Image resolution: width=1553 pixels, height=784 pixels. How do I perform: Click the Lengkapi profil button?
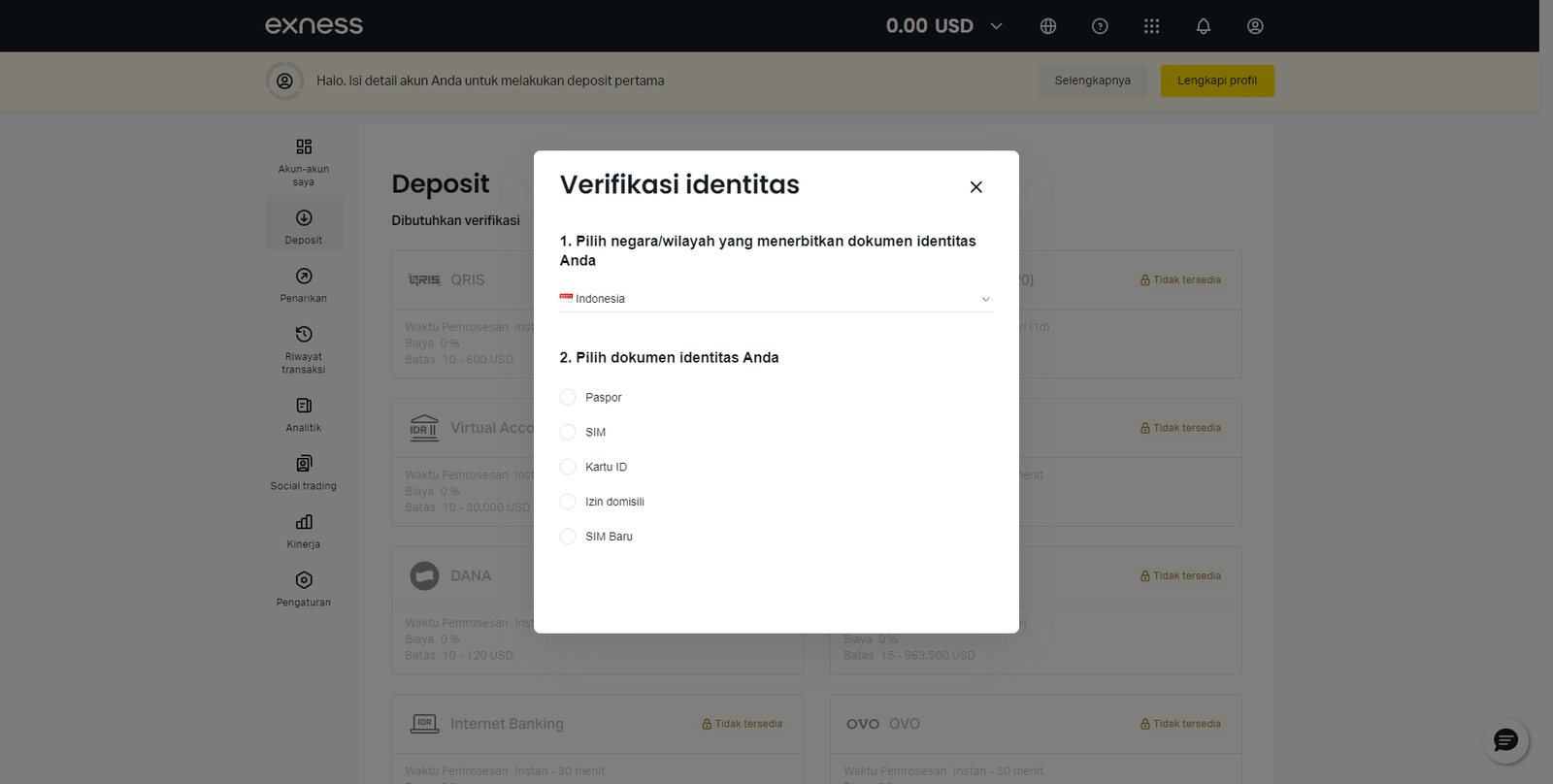(1216, 81)
